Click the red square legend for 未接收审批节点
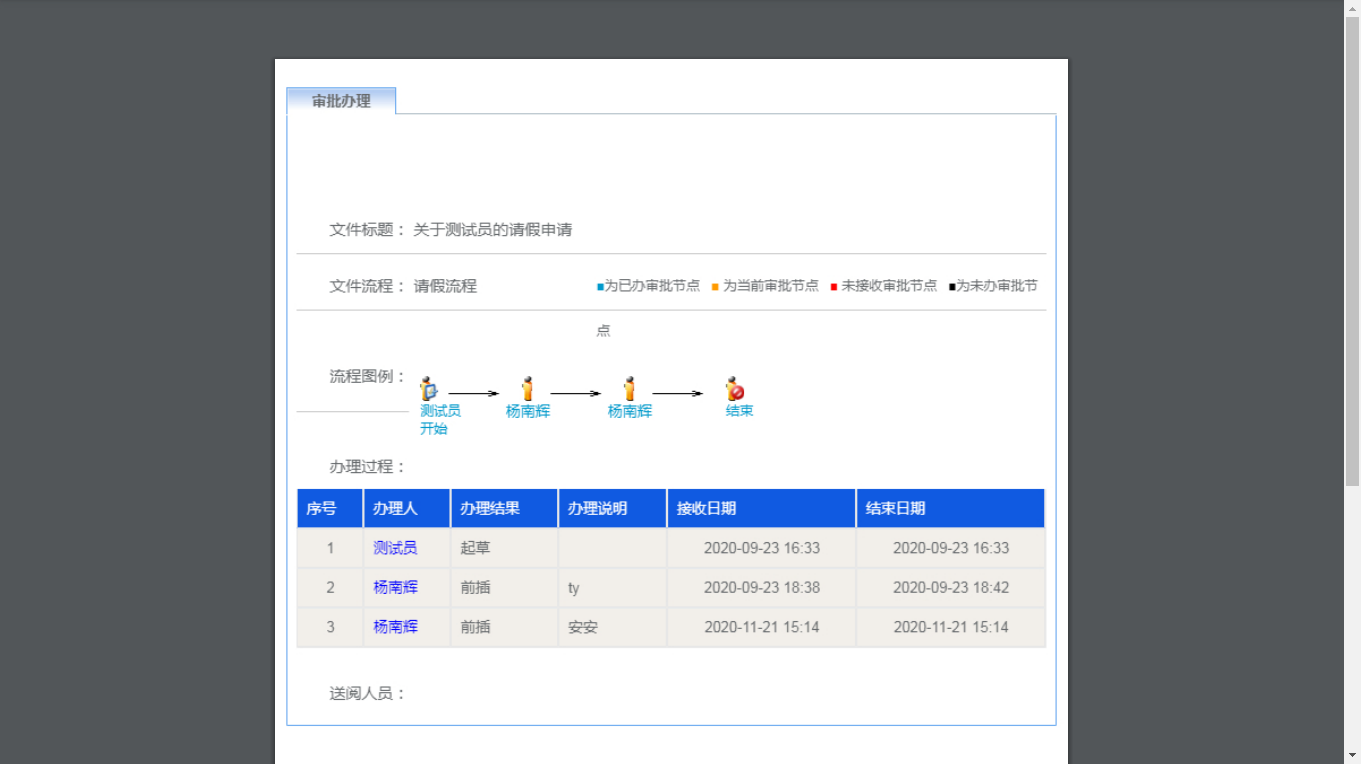This screenshot has height=764, width=1361. [833, 285]
